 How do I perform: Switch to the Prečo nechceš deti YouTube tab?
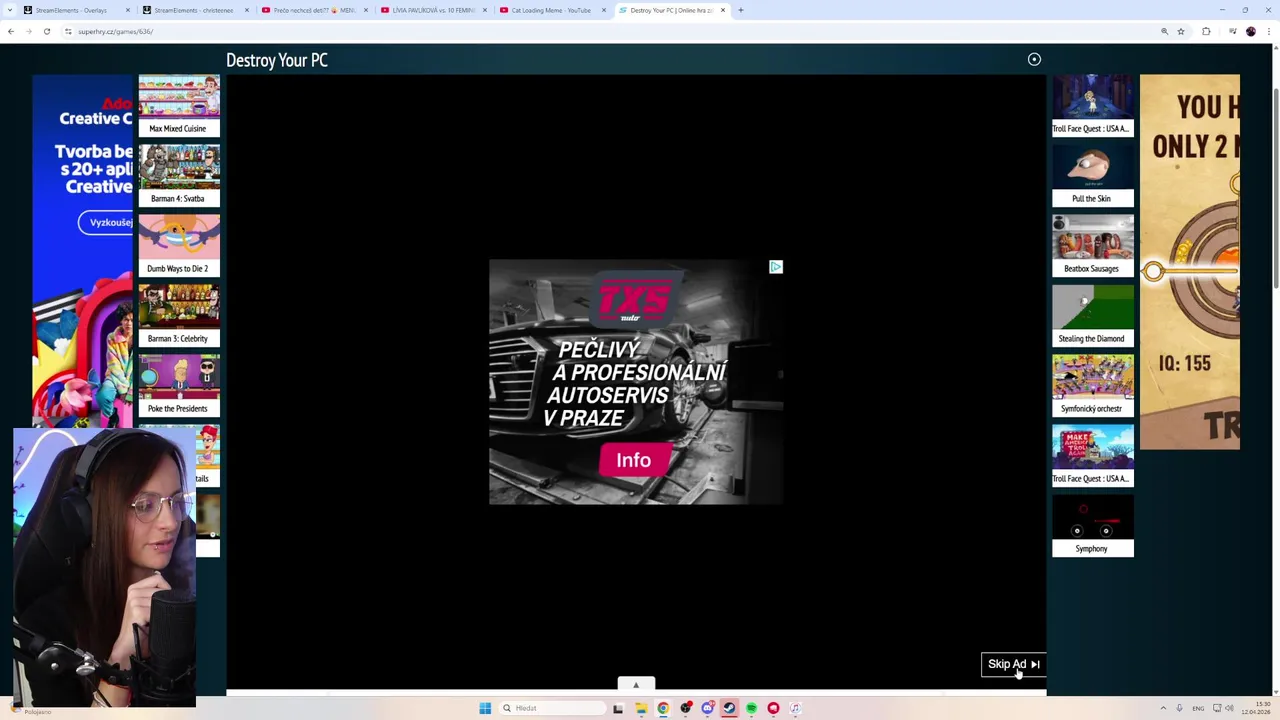point(313,10)
